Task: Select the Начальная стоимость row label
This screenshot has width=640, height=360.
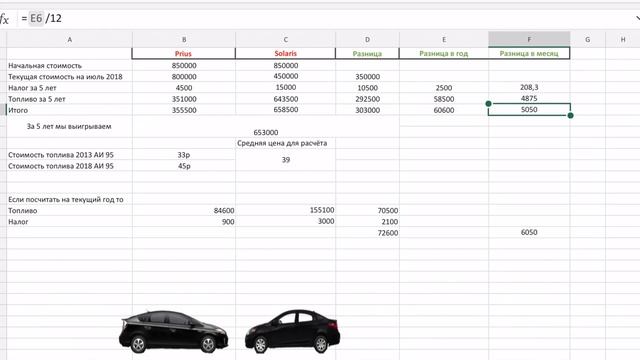Action: 69,65
